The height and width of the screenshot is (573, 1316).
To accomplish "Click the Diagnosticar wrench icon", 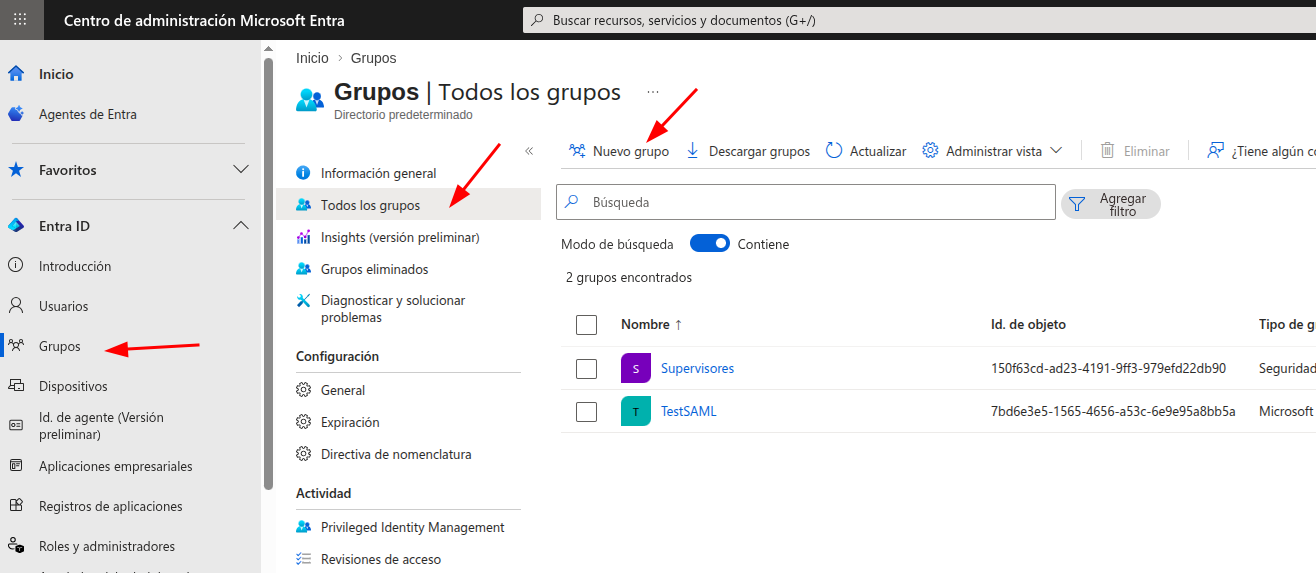I will tap(304, 300).
